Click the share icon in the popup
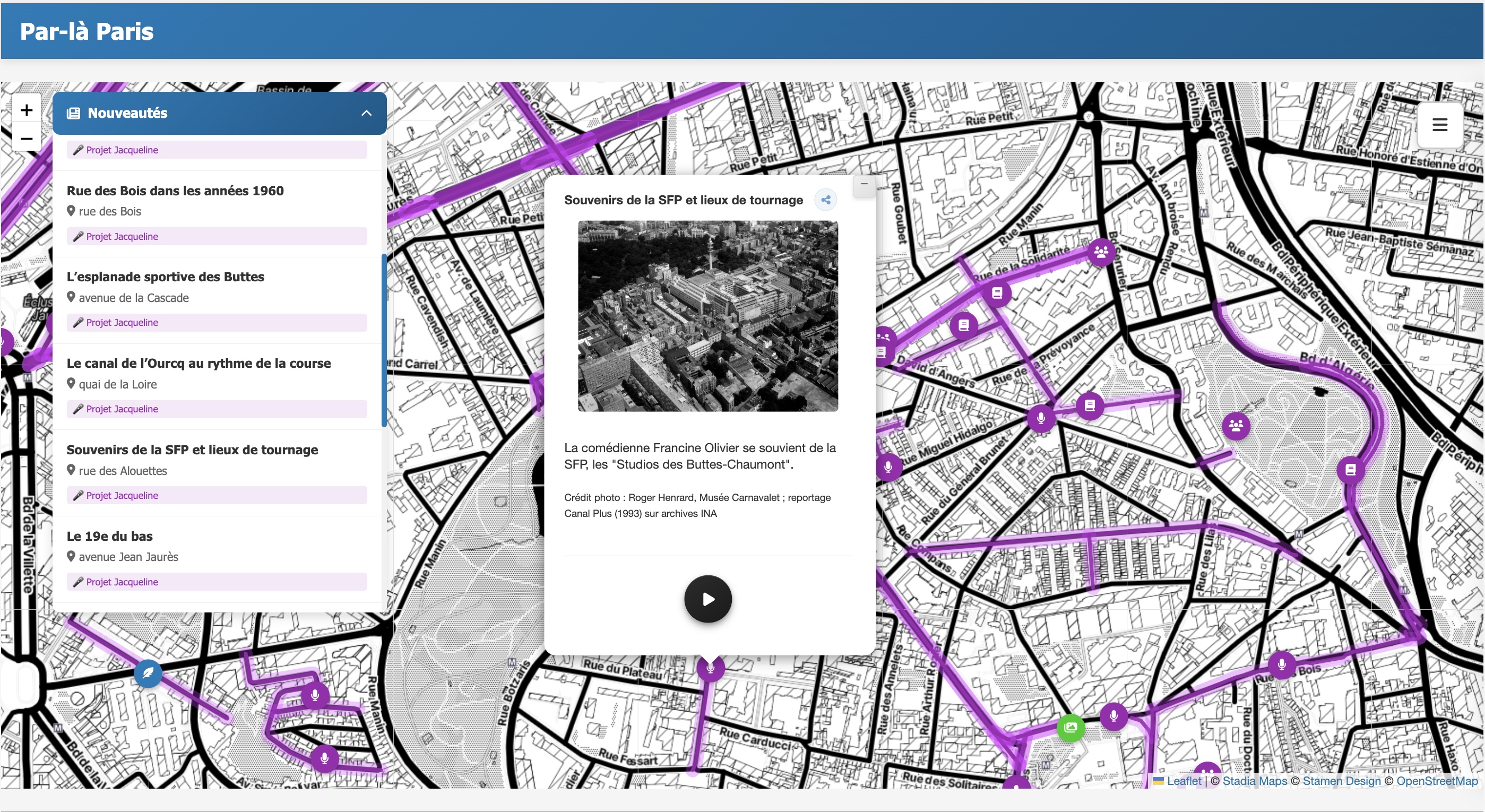The height and width of the screenshot is (812, 1485). [825, 200]
